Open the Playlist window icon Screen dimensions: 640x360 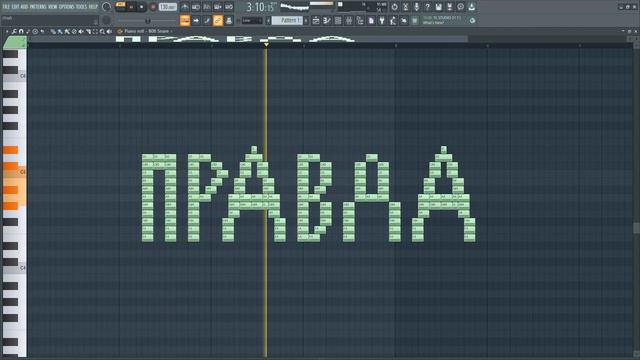point(316,20)
